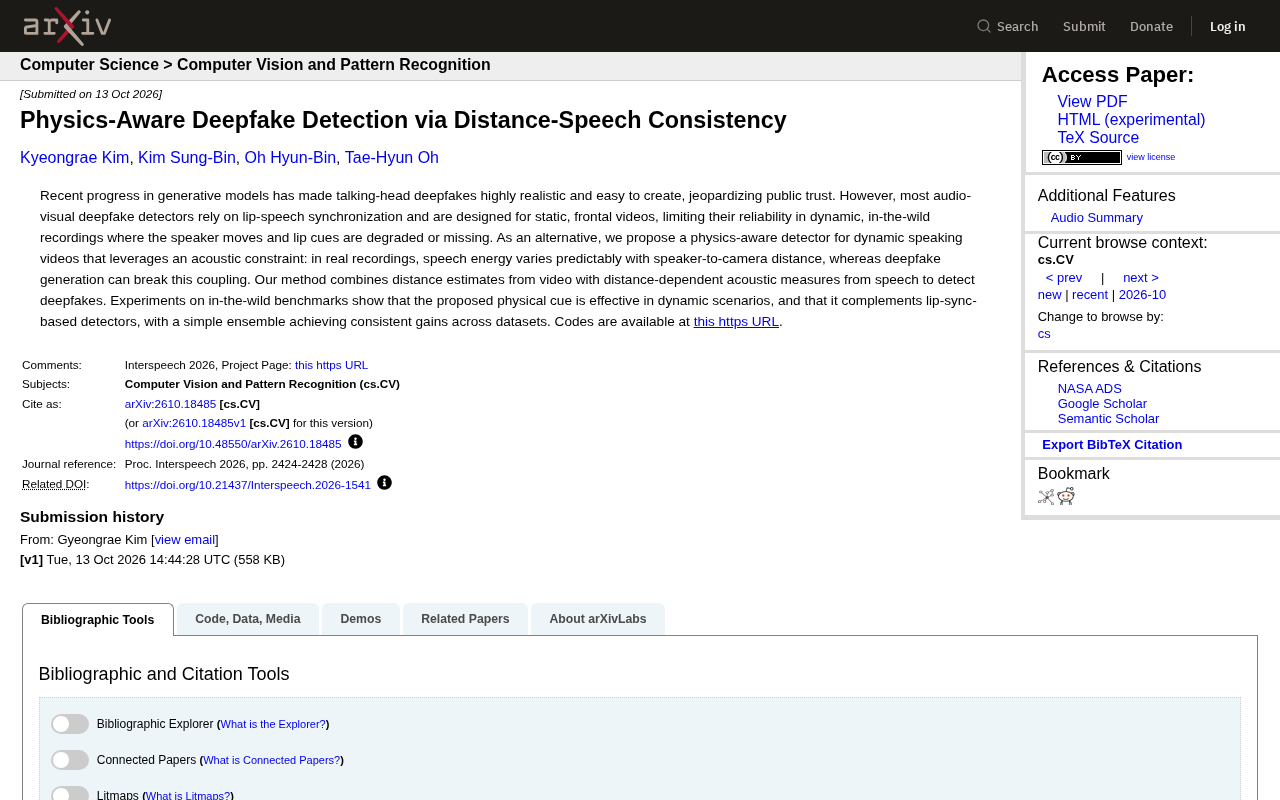This screenshot has height=800, width=1280.
Task: Click Submit in the top navigation
Action: 1084,26
